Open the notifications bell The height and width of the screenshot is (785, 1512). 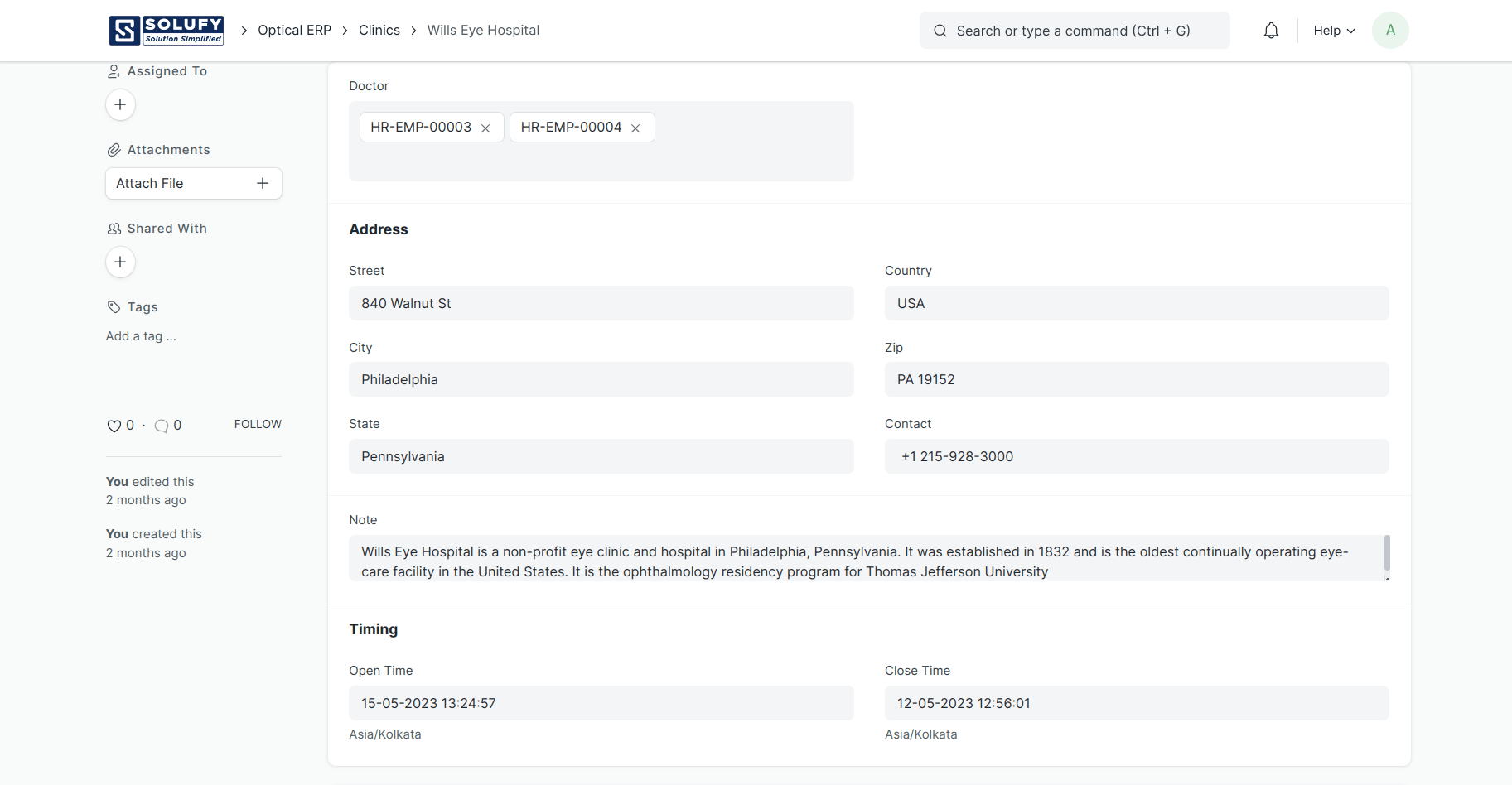(x=1271, y=31)
